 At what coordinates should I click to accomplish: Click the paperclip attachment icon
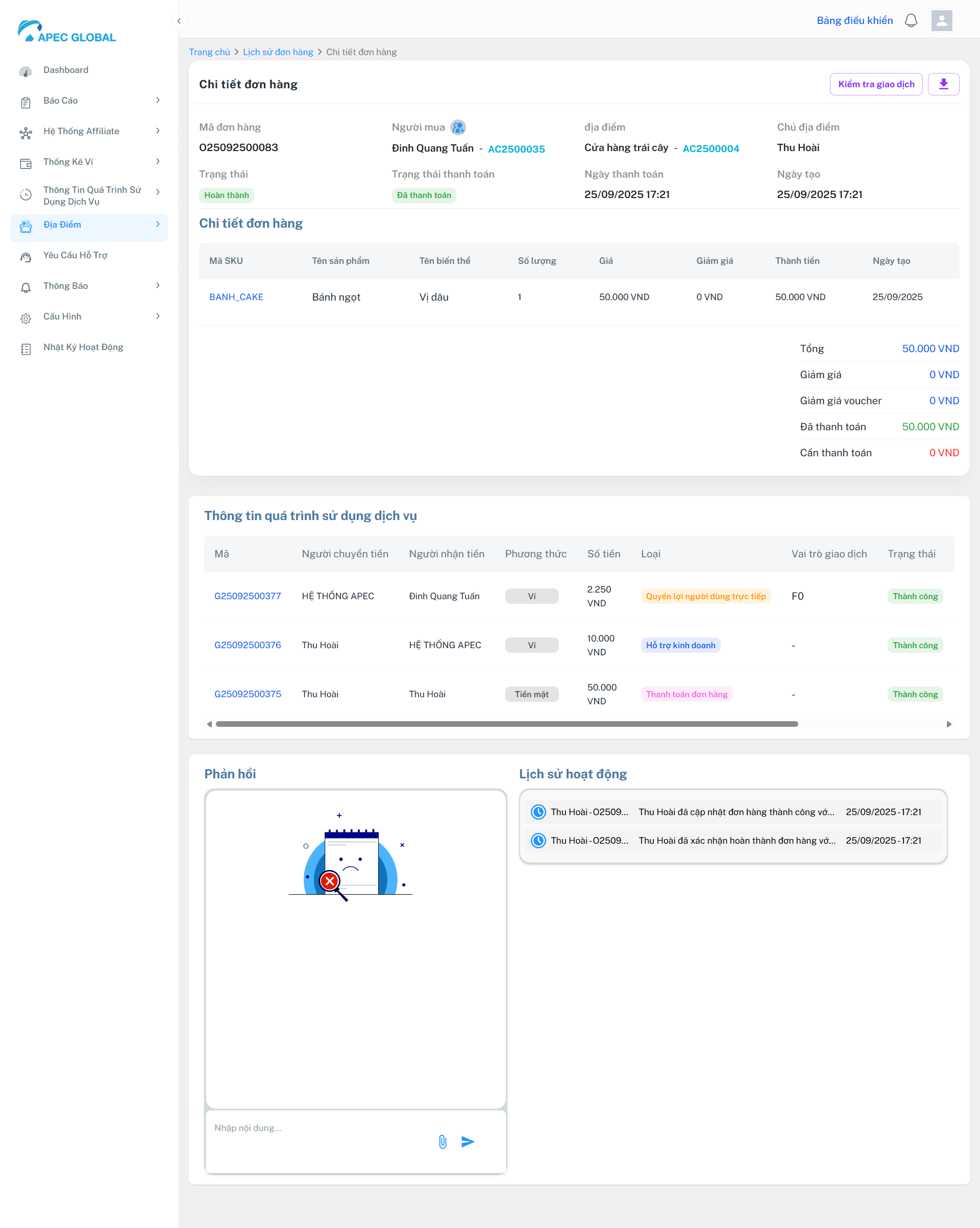coord(443,1141)
